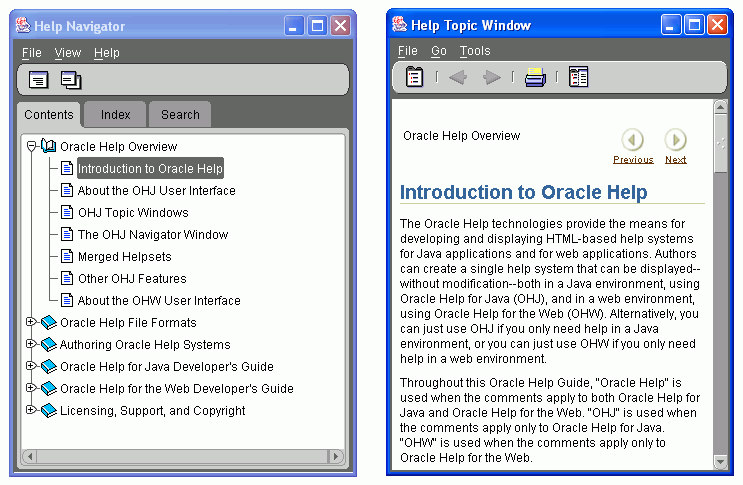Expand Oracle Help for the Web Developer's Guide node
The height and width of the screenshot is (485, 743).
point(31,388)
